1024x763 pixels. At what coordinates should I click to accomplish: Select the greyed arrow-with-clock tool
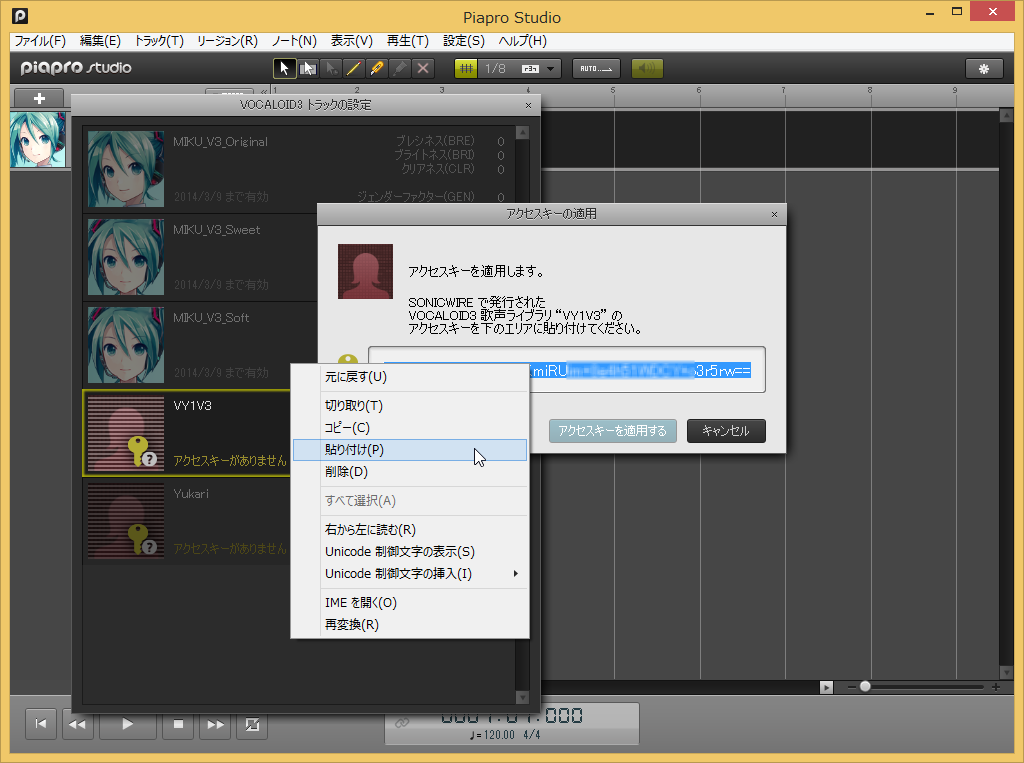tap(331, 68)
